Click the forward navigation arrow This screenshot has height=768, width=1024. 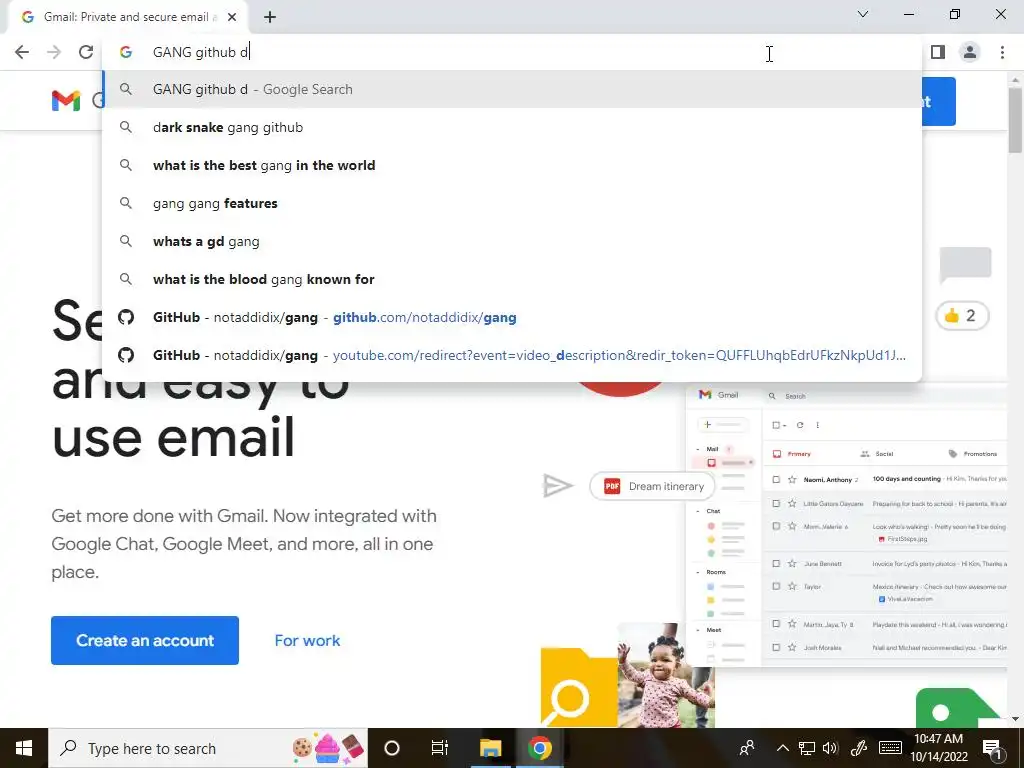tap(54, 52)
